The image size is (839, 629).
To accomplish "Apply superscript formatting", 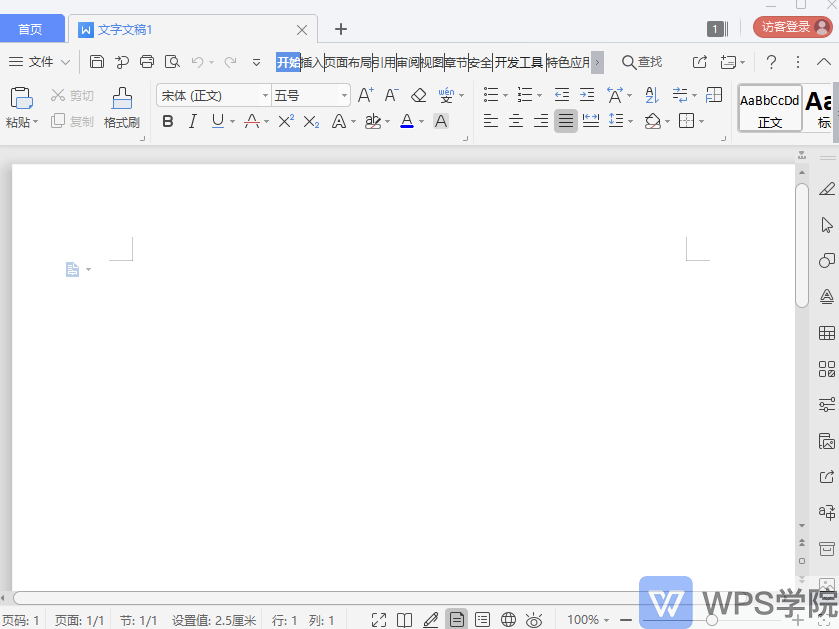I will tap(285, 121).
